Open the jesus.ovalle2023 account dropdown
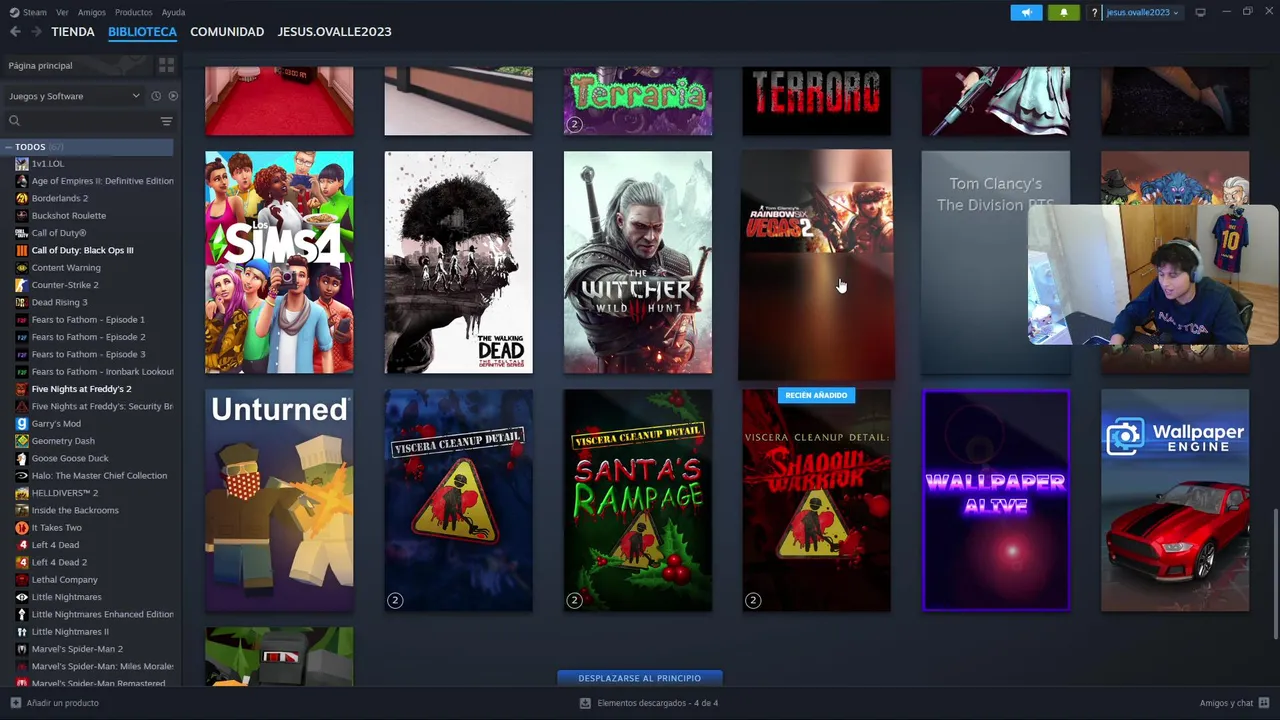The height and width of the screenshot is (720, 1280). (x=1142, y=12)
